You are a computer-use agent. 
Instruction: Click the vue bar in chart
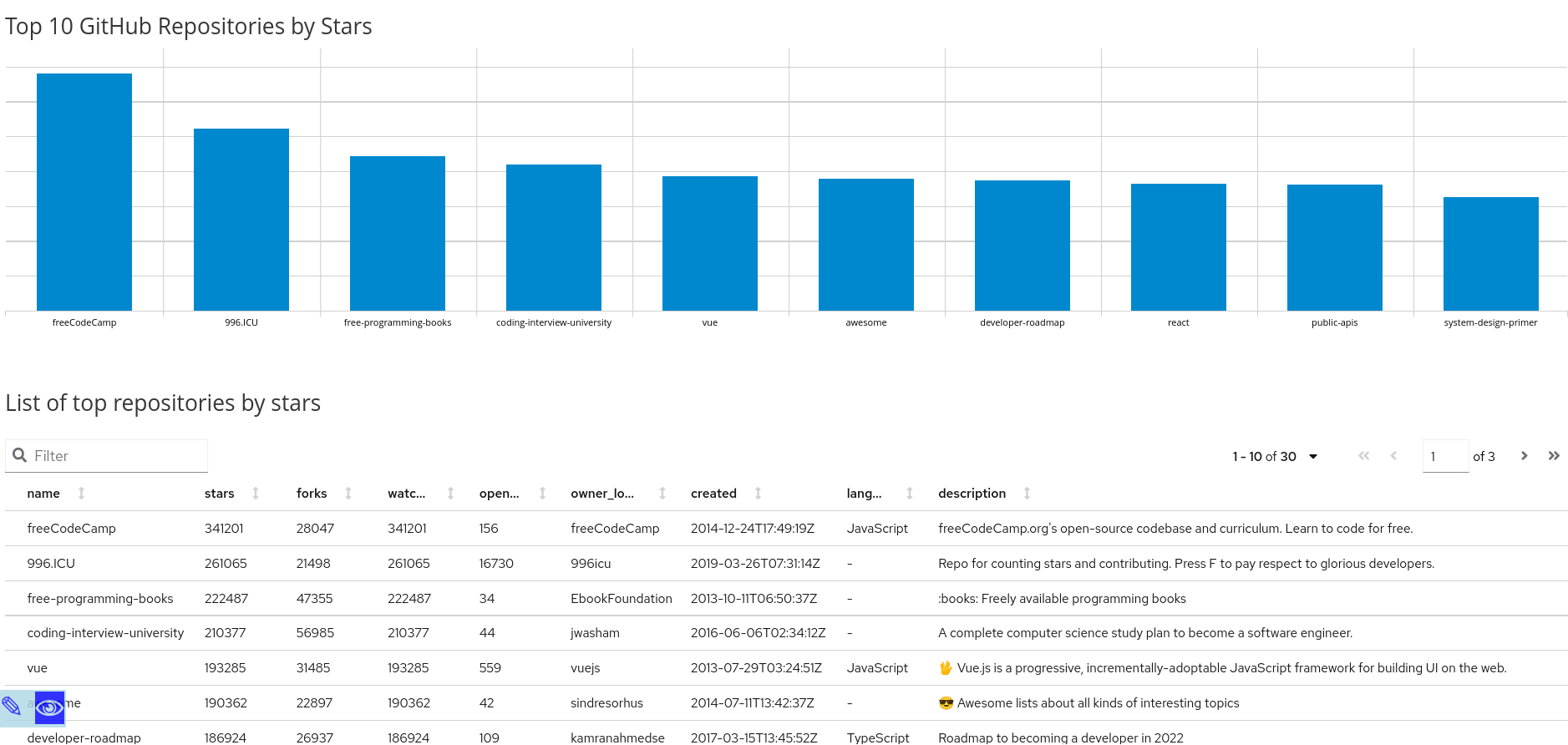[x=710, y=243]
